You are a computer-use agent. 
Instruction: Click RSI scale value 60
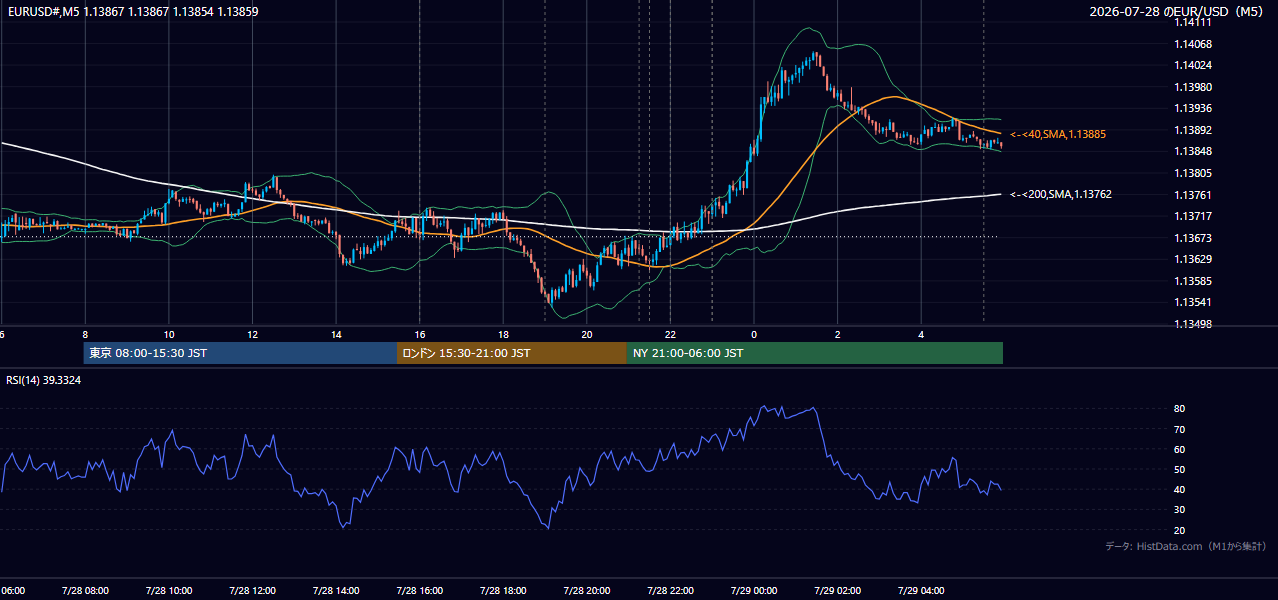1180,449
